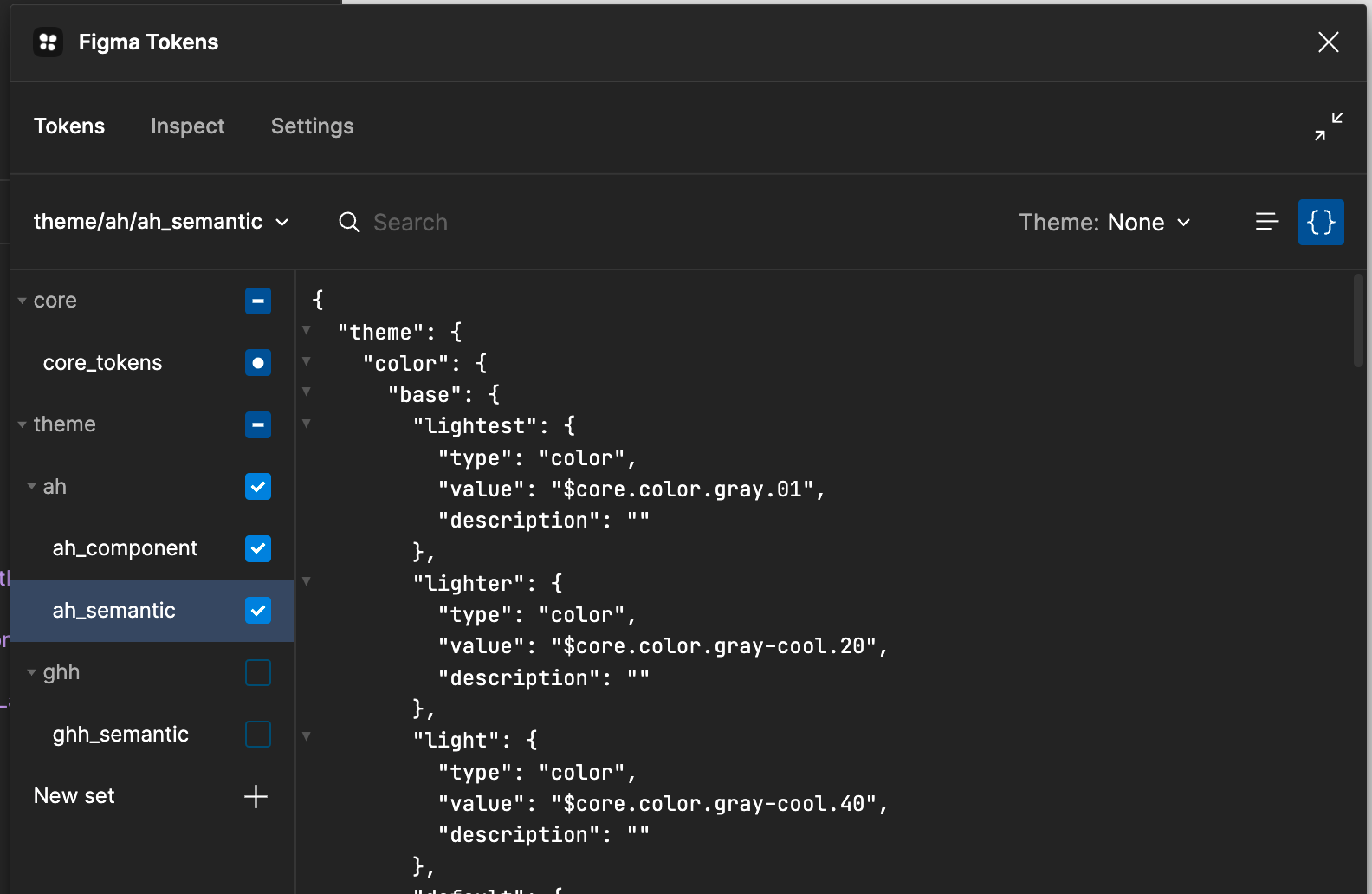Click the search magnifier icon
The image size is (1372, 894).
coord(349,223)
